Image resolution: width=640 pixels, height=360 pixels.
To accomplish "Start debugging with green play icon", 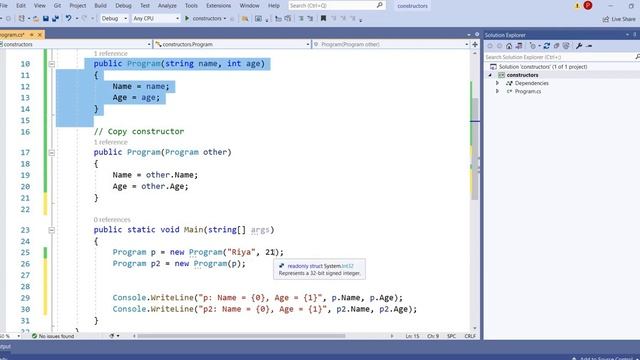I will 187,18.
